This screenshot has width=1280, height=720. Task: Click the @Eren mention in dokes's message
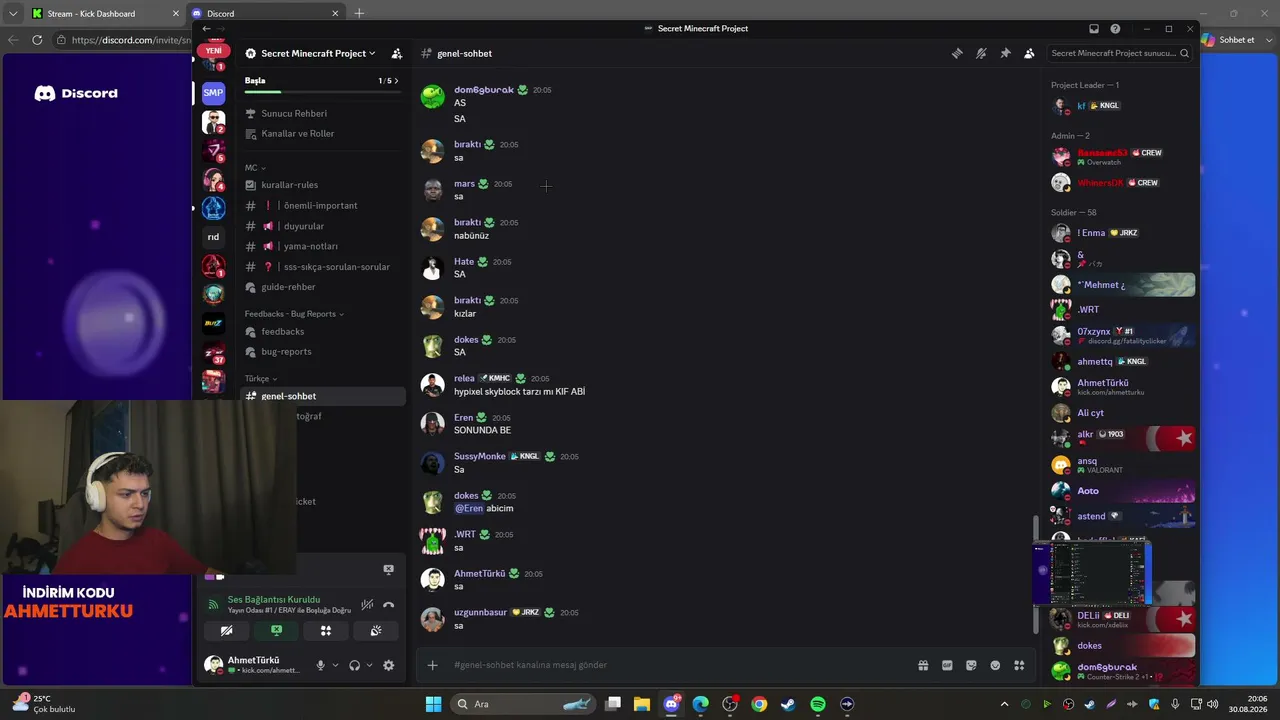(469, 509)
